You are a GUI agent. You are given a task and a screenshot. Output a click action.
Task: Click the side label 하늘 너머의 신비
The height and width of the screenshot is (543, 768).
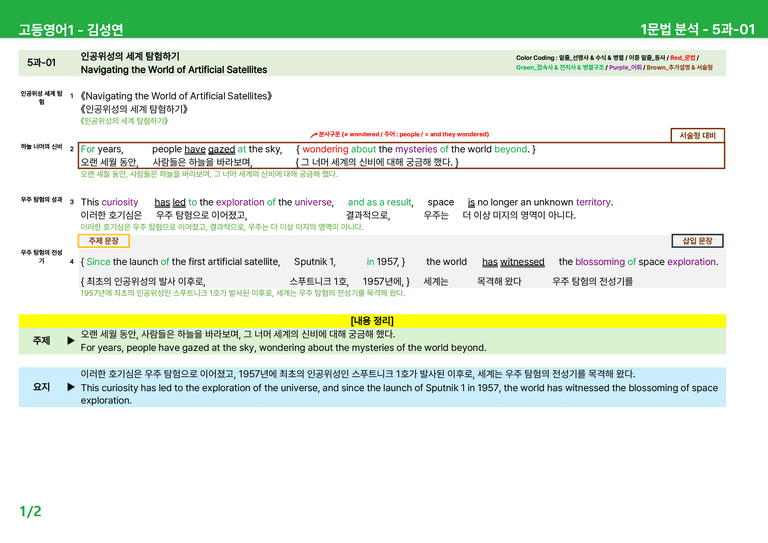click(42, 146)
